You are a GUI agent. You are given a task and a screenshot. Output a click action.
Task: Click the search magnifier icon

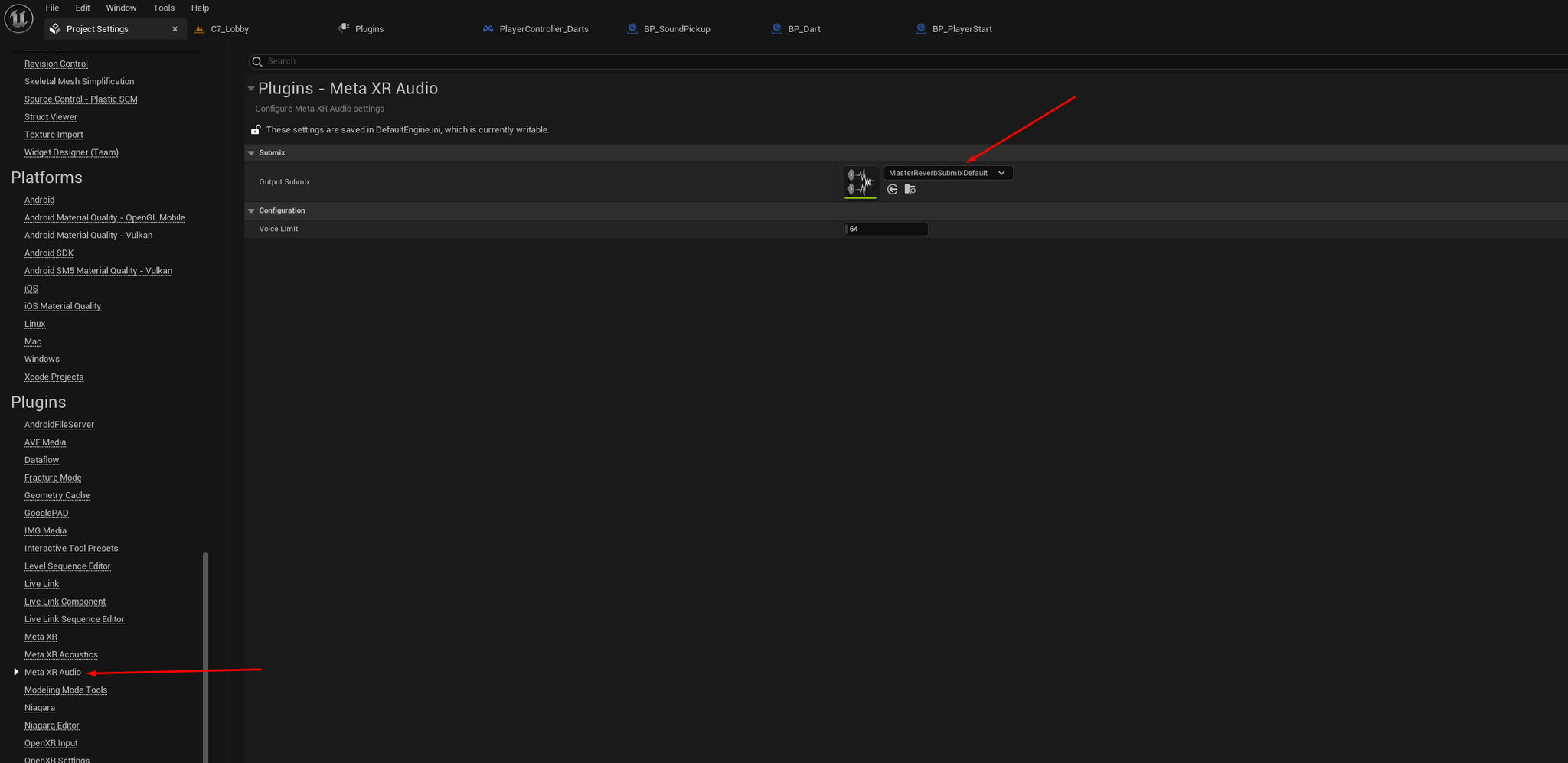pyautogui.click(x=258, y=61)
